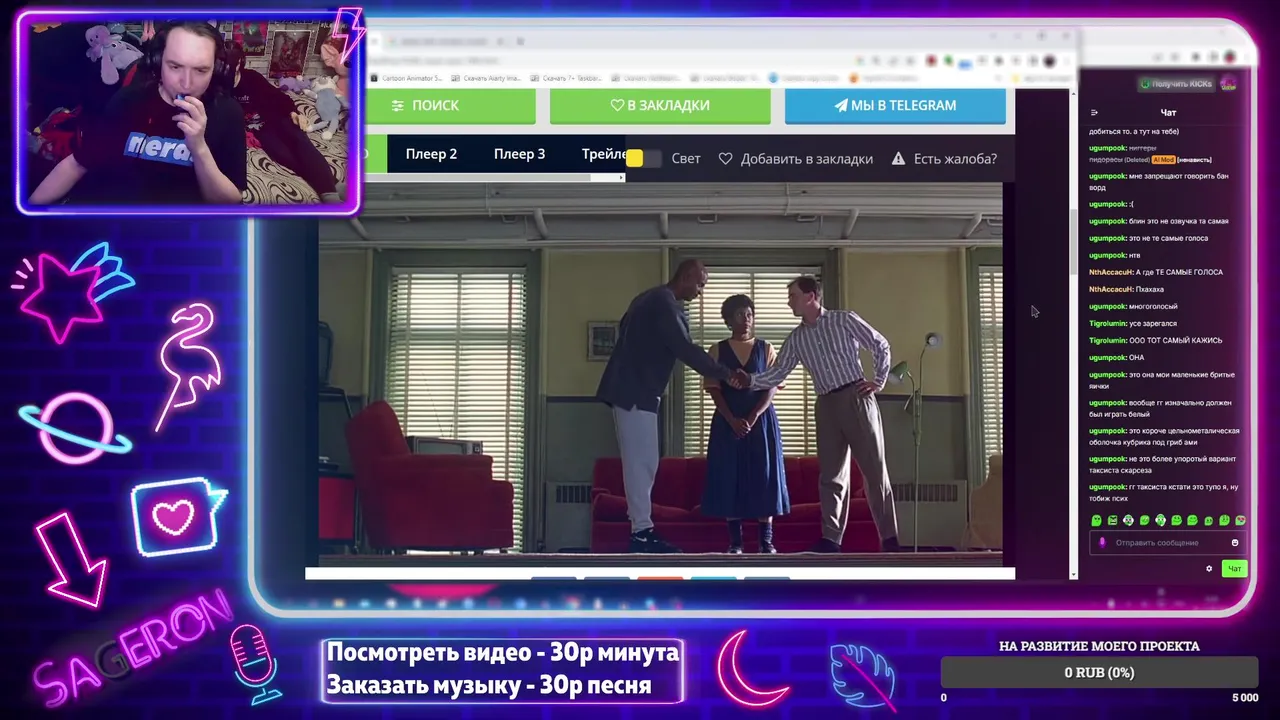Click Добавить в закладки with heart icon
The image size is (1280, 720).
796,158
